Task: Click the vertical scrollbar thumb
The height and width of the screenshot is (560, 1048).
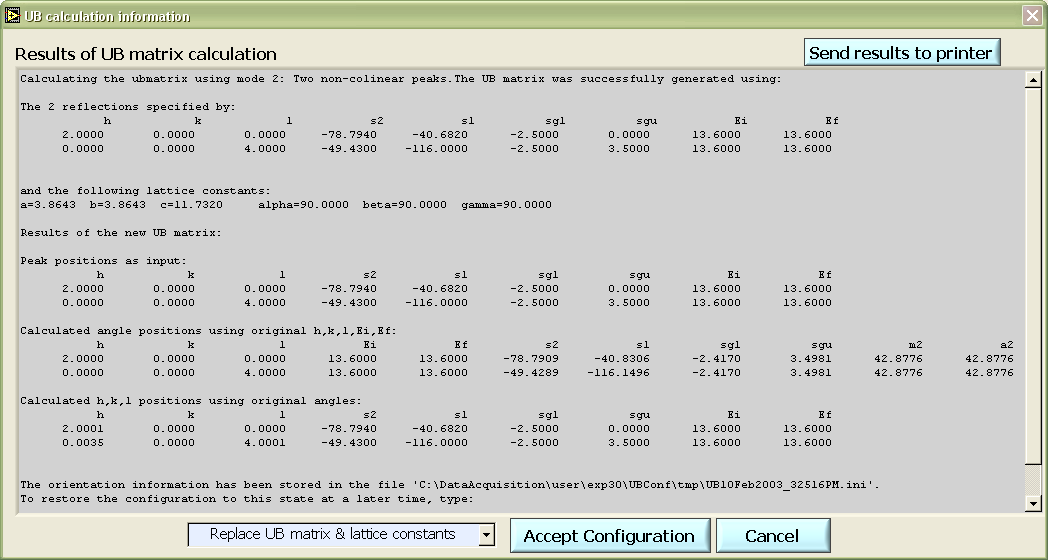Action: click(x=1034, y=275)
